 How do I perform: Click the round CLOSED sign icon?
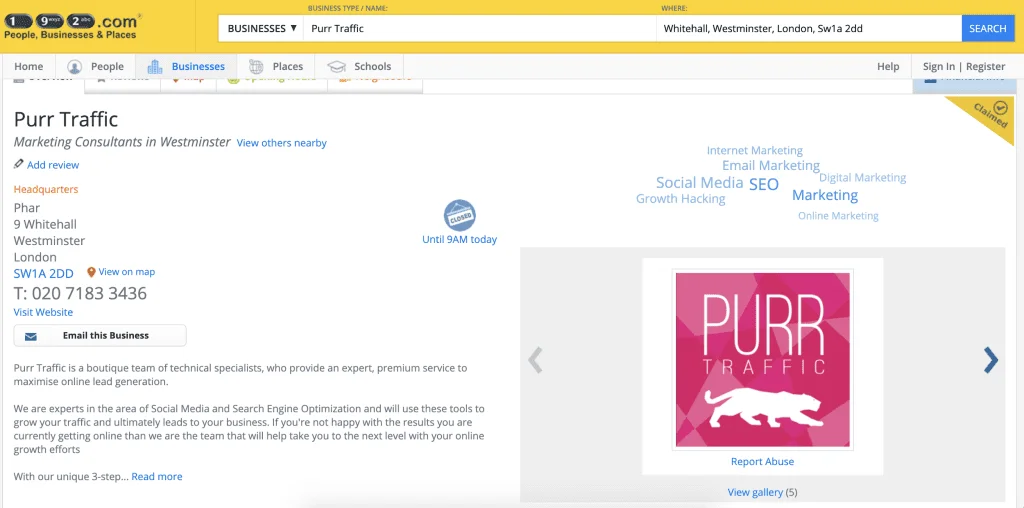coord(460,215)
